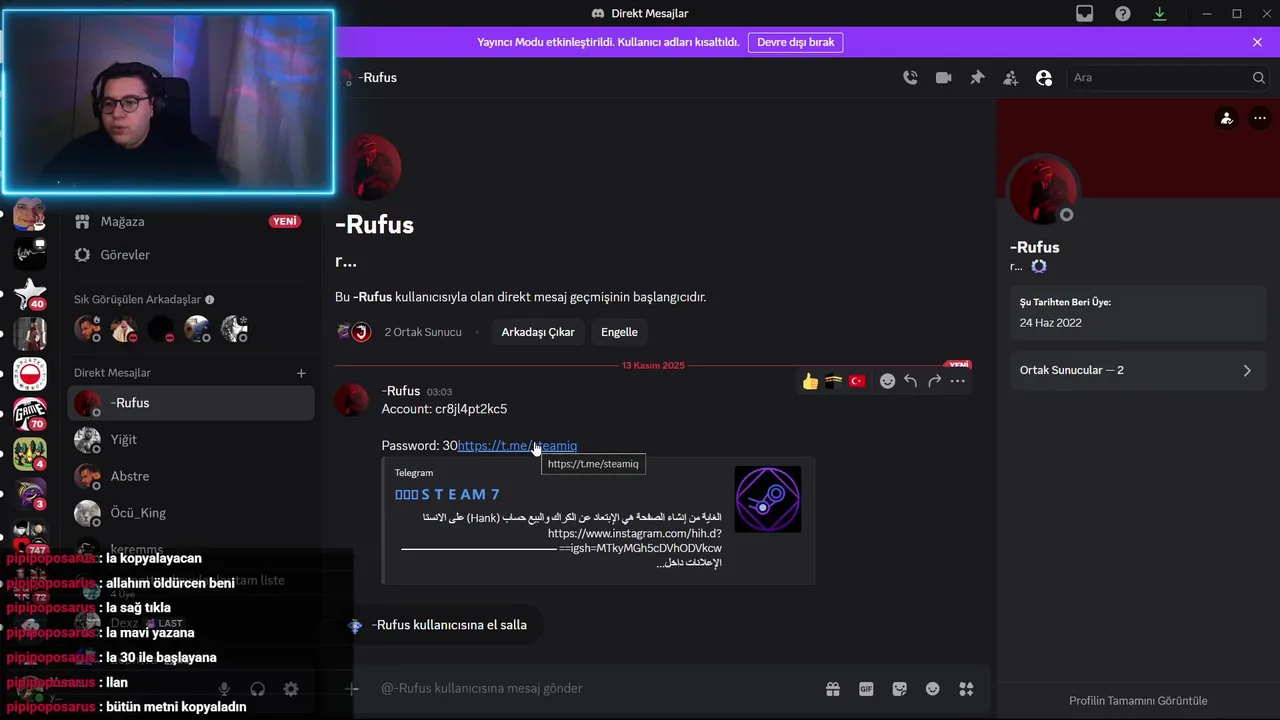Screen dimensions: 1280x720
Task: Open Görevler in the sidebar
Action: click(188, 255)
